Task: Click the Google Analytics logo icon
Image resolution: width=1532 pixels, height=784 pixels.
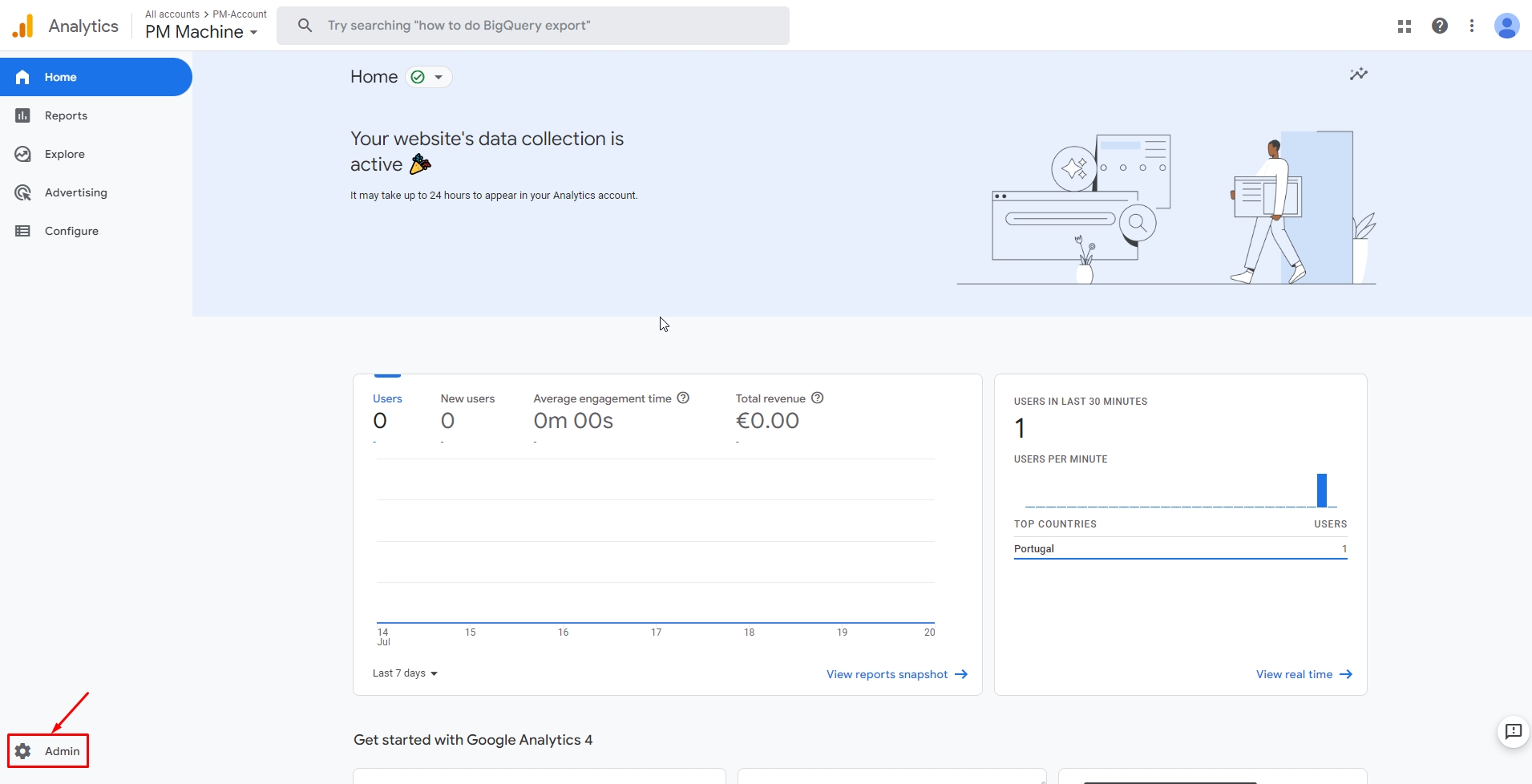Action: [23, 26]
